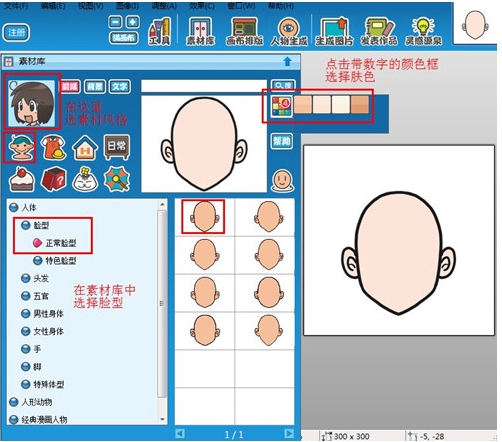This screenshot has height=442, width=502.
Task: Click the material search input field
Action: 204,86
